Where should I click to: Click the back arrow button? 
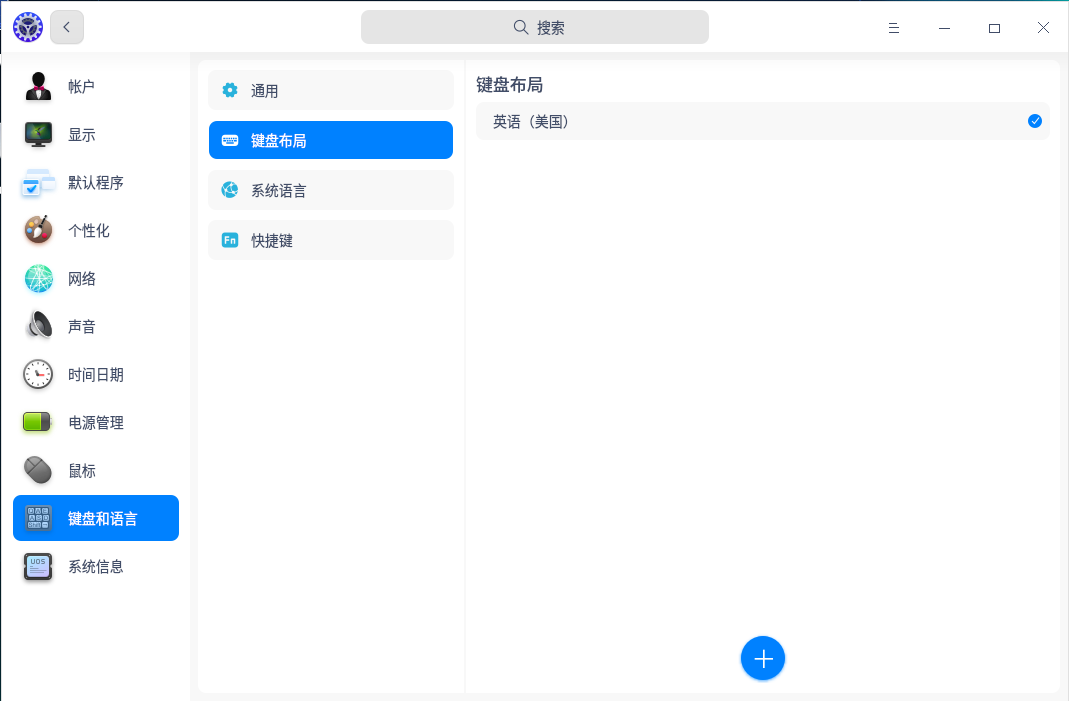tap(67, 28)
